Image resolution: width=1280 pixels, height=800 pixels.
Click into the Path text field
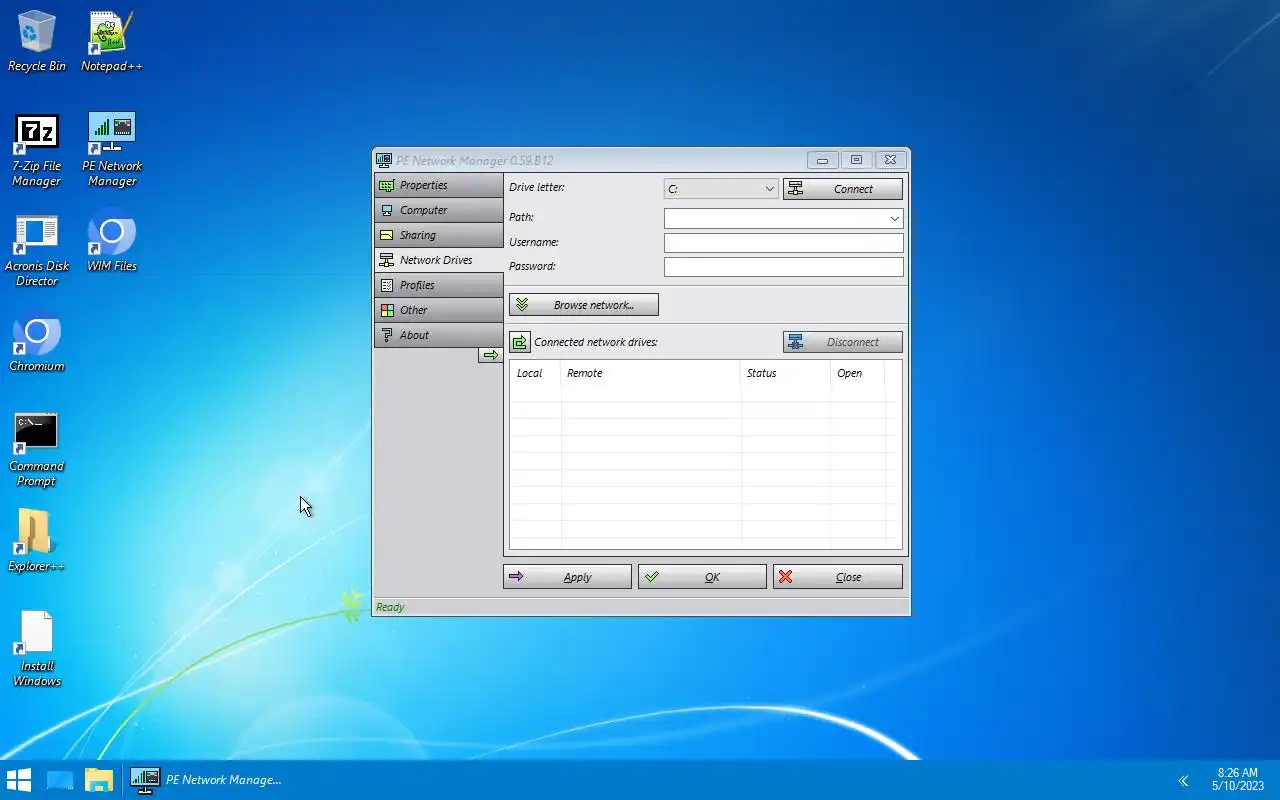[775, 218]
